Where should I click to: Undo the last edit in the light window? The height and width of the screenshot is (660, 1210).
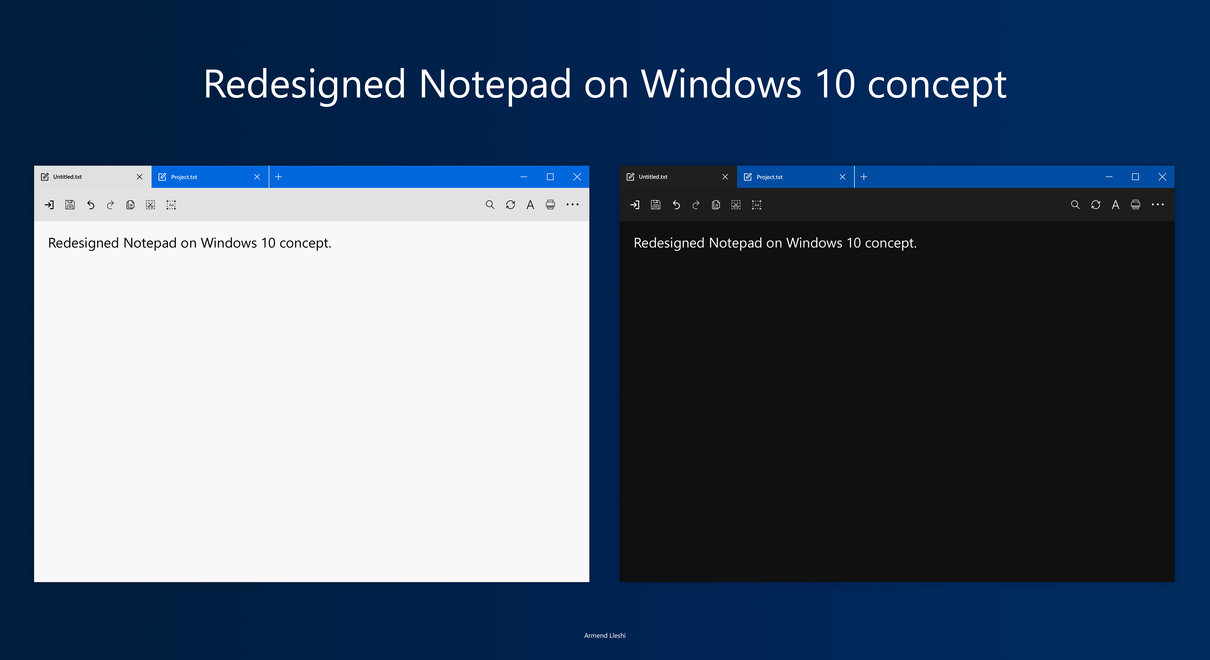(x=90, y=204)
